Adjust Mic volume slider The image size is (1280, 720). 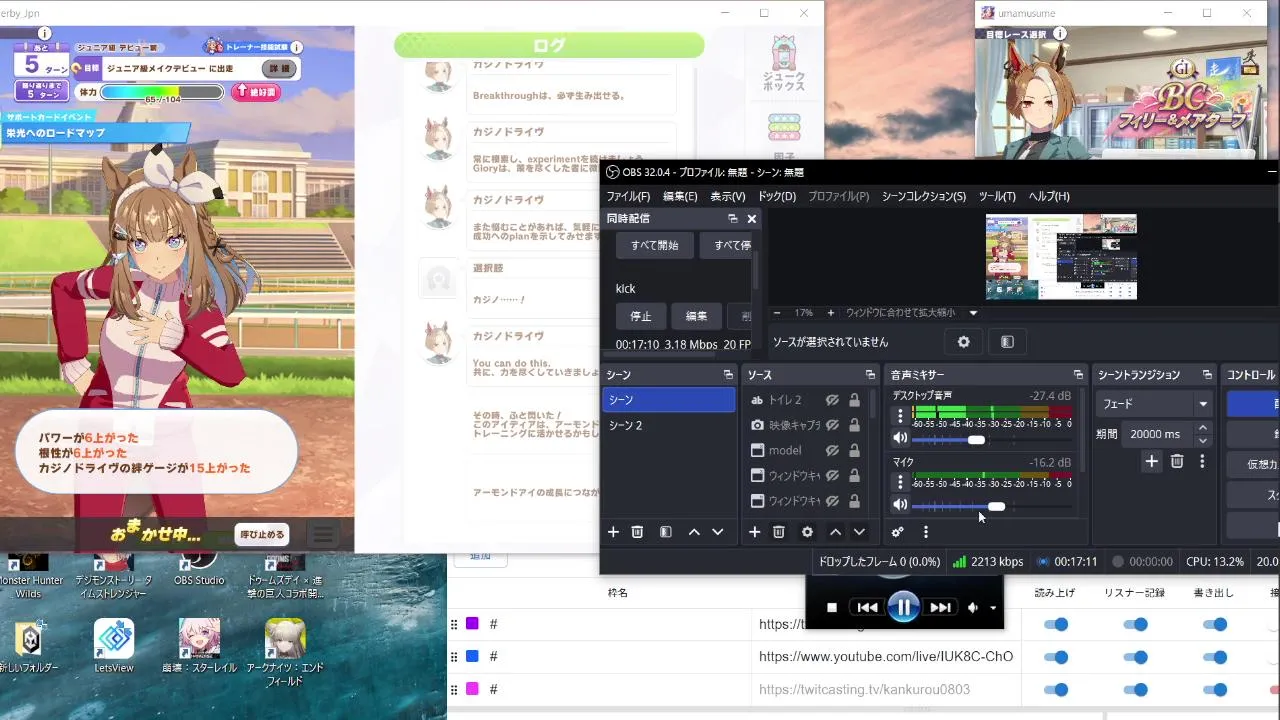(996, 506)
